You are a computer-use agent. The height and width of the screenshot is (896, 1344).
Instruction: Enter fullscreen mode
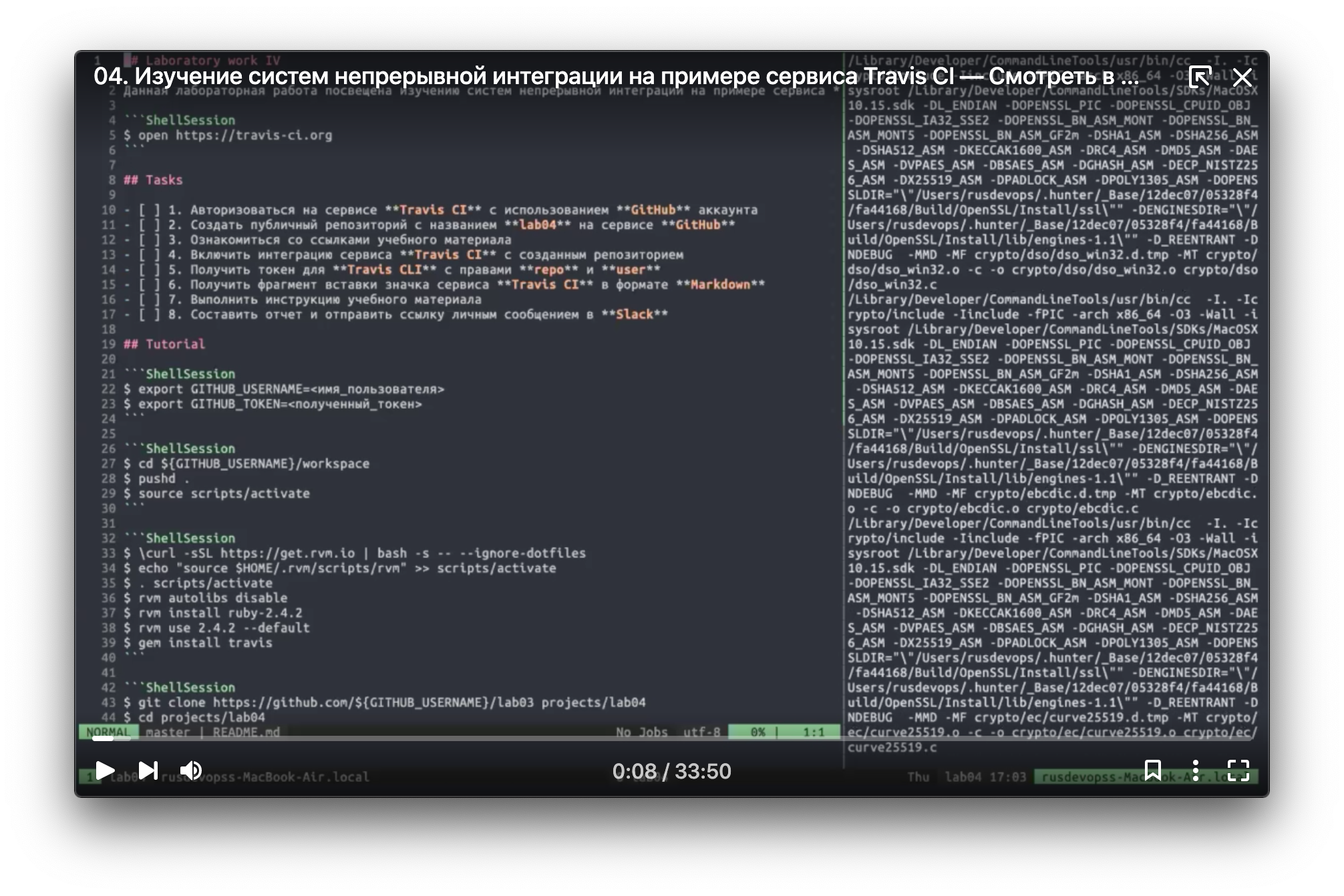tap(1238, 770)
